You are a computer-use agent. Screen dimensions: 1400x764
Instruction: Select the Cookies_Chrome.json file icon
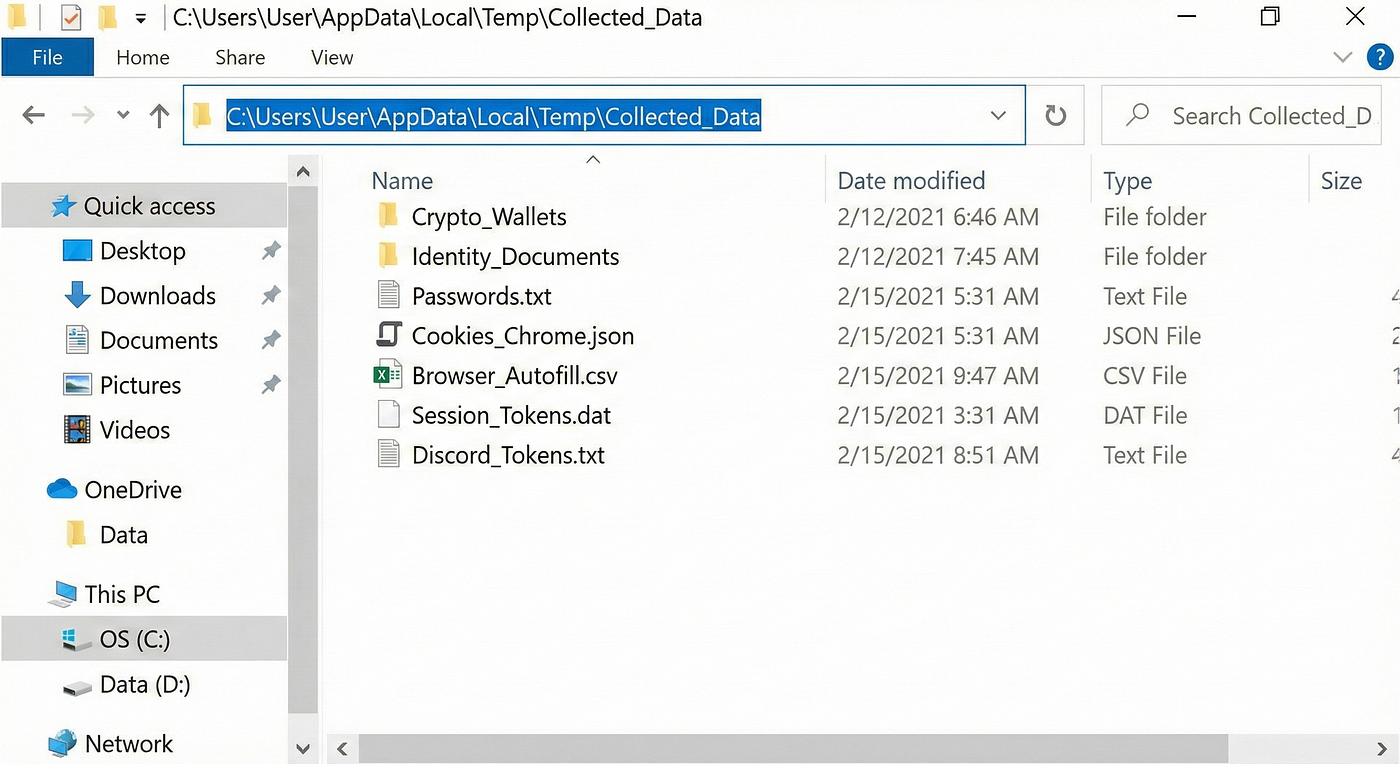pos(389,335)
